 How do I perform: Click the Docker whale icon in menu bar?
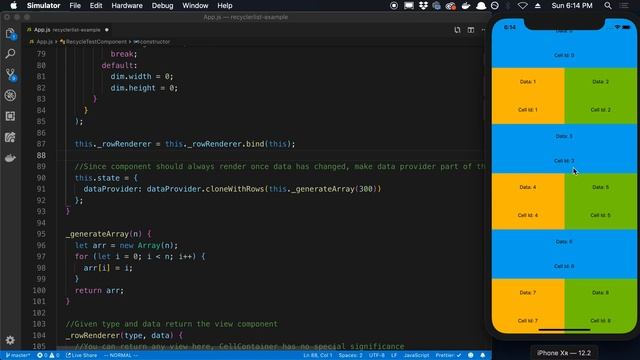tap(466, 6)
